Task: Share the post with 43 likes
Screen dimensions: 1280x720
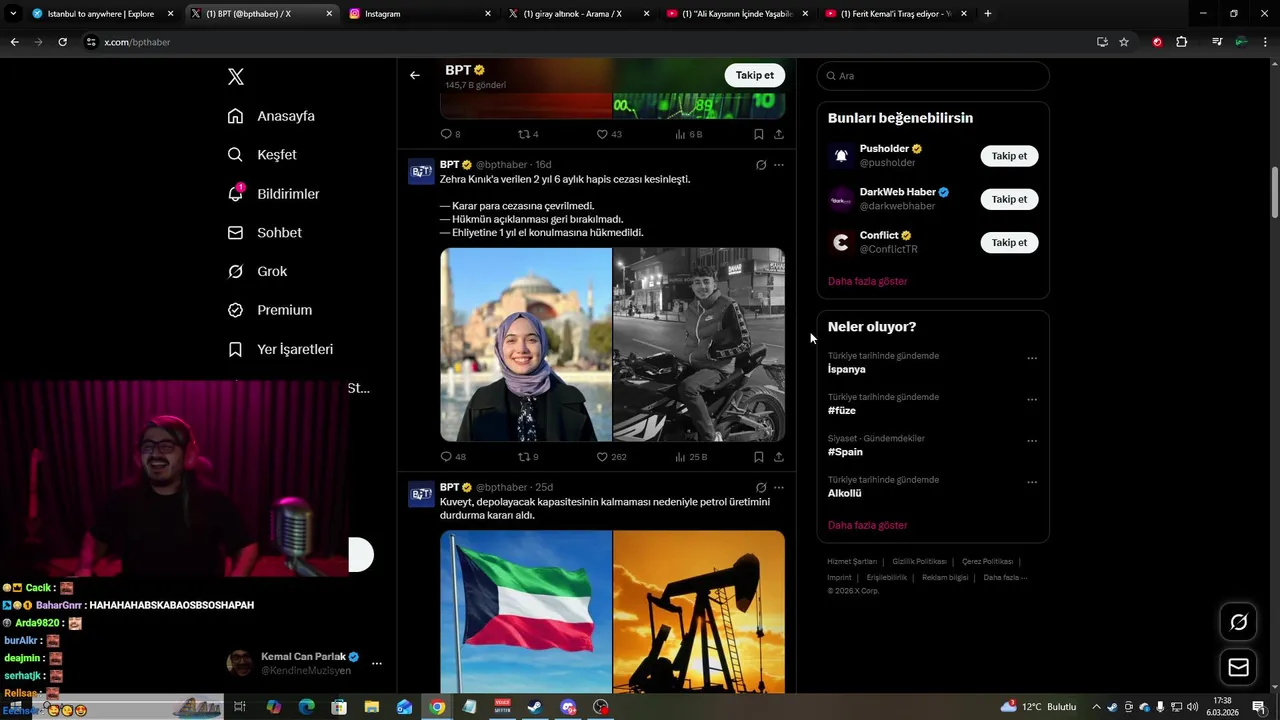Action: pyautogui.click(x=779, y=134)
